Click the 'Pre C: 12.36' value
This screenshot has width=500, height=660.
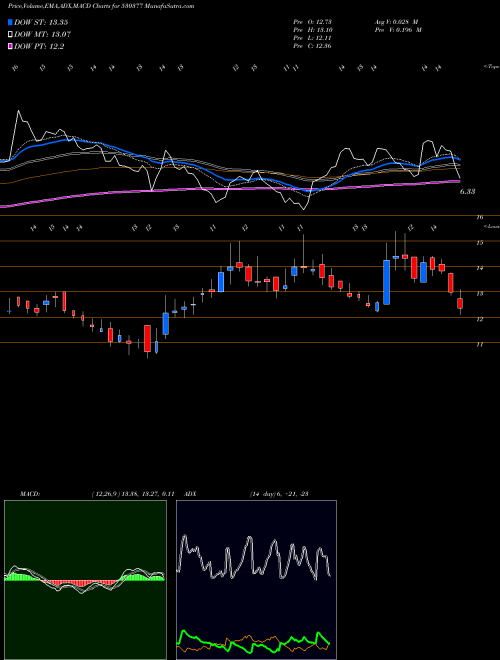312,46
